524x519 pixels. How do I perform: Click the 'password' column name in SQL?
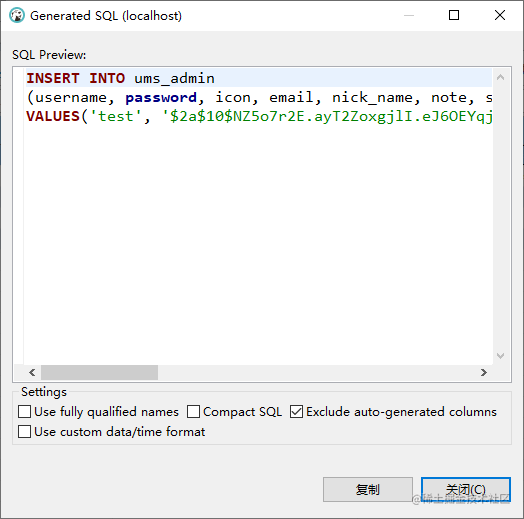tap(161, 98)
